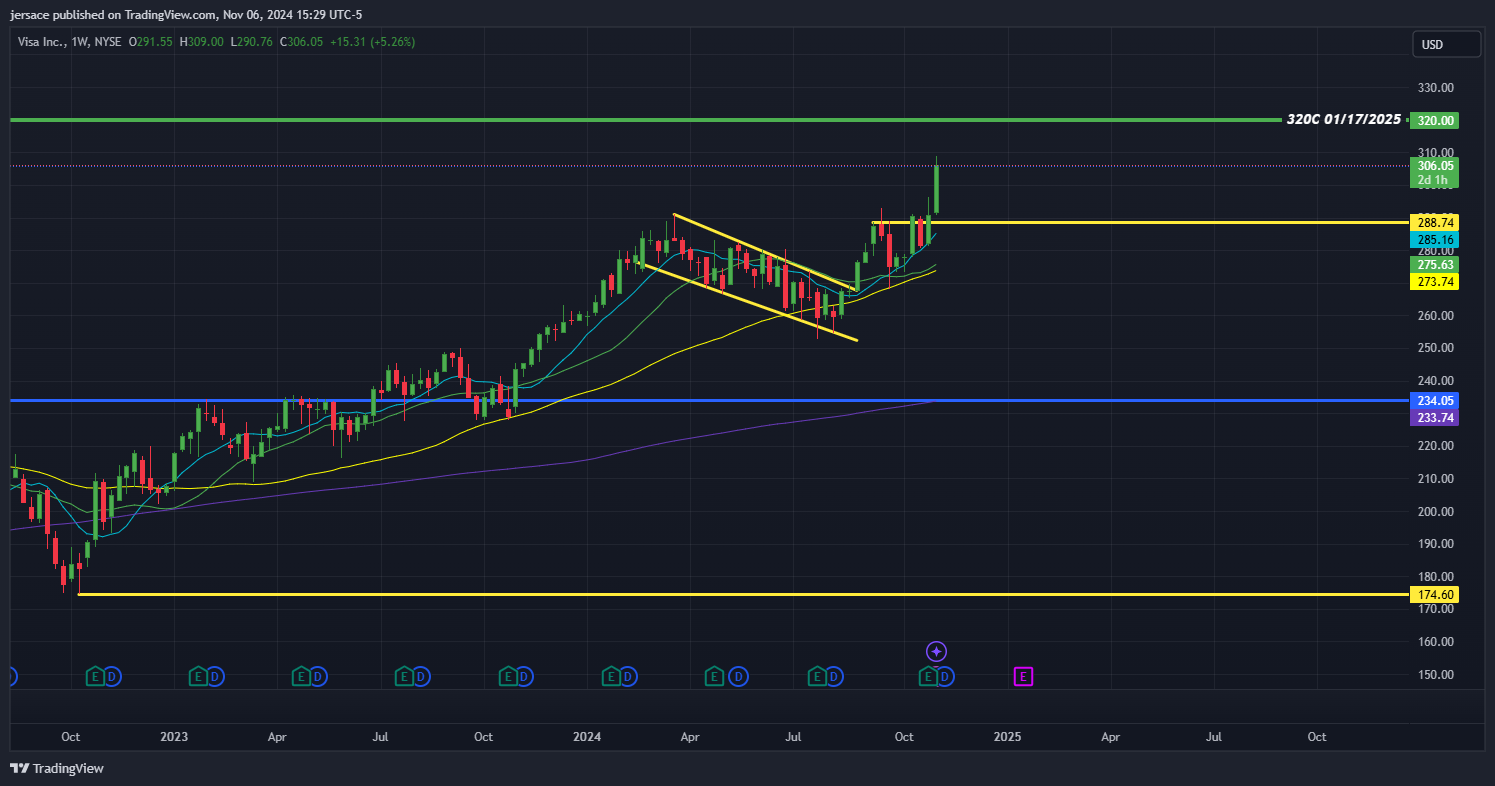1495x786 pixels.
Task: Select the earnings marker for January 2024
Action: tap(611, 677)
